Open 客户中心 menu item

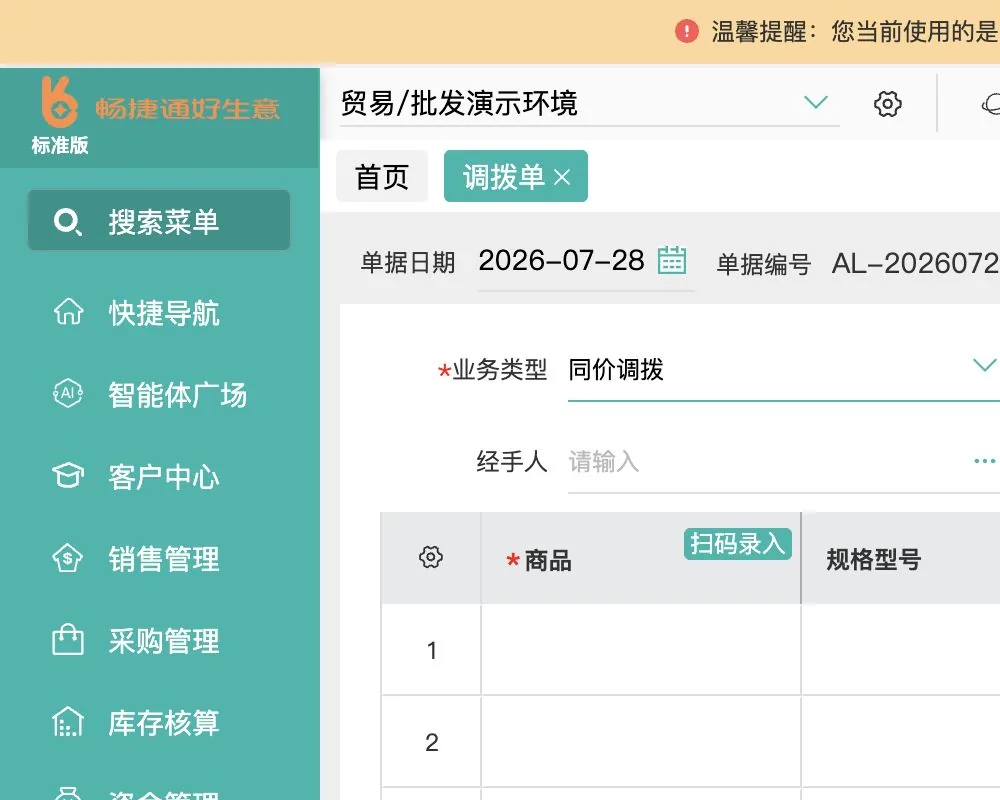tap(159, 477)
